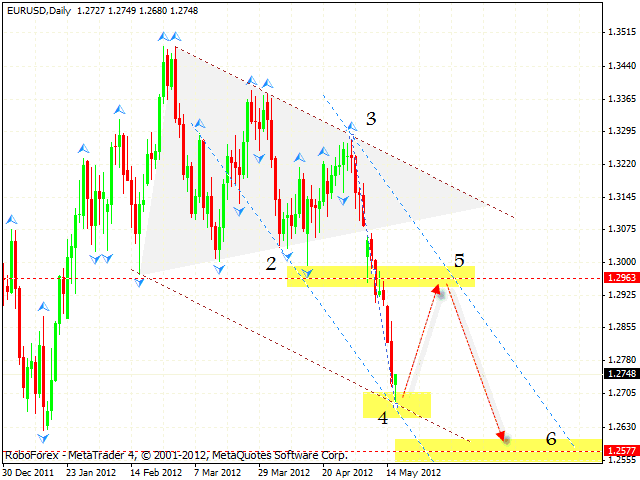Select the low price value 1.2680
The height and width of the screenshot is (480, 640).
pyautogui.click(x=153, y=11)
